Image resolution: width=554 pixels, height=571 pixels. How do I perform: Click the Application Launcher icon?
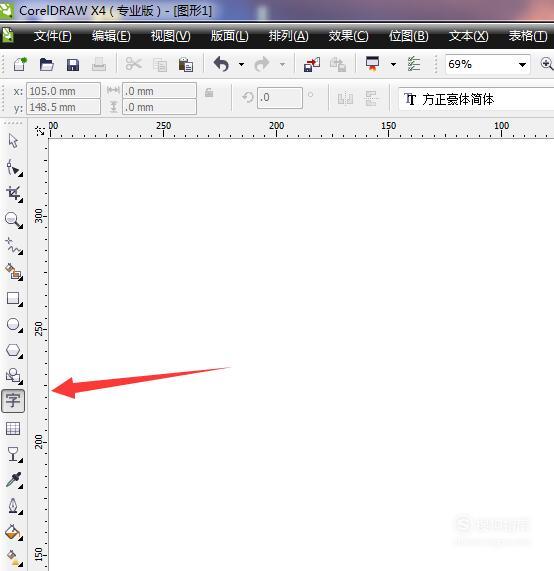372,64
